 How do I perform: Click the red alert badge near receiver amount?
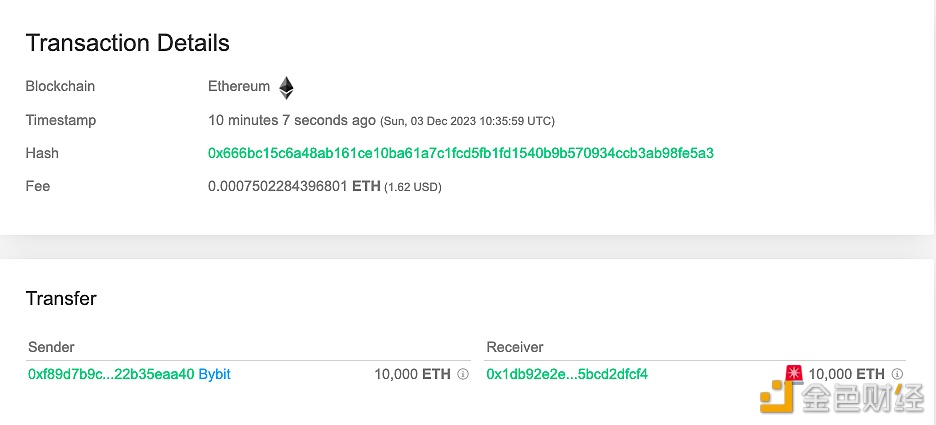(x=794, y=374)
